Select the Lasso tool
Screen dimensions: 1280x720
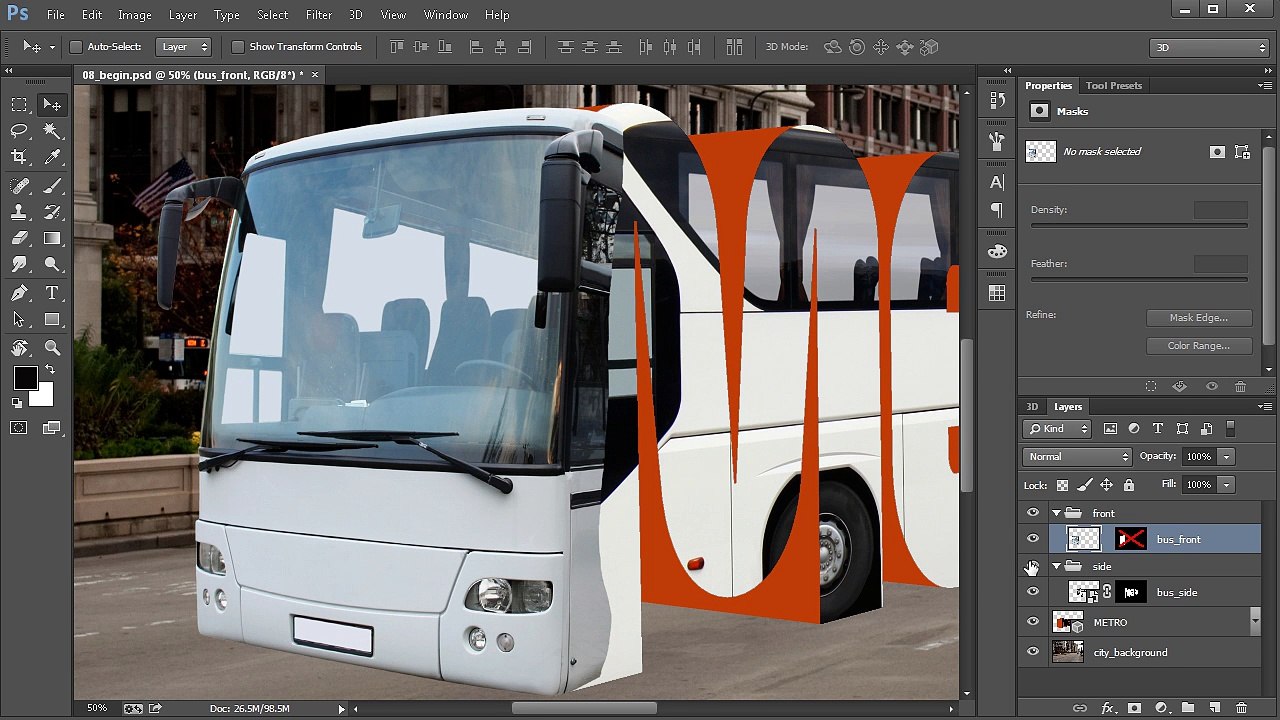click(x=19, y=130)
